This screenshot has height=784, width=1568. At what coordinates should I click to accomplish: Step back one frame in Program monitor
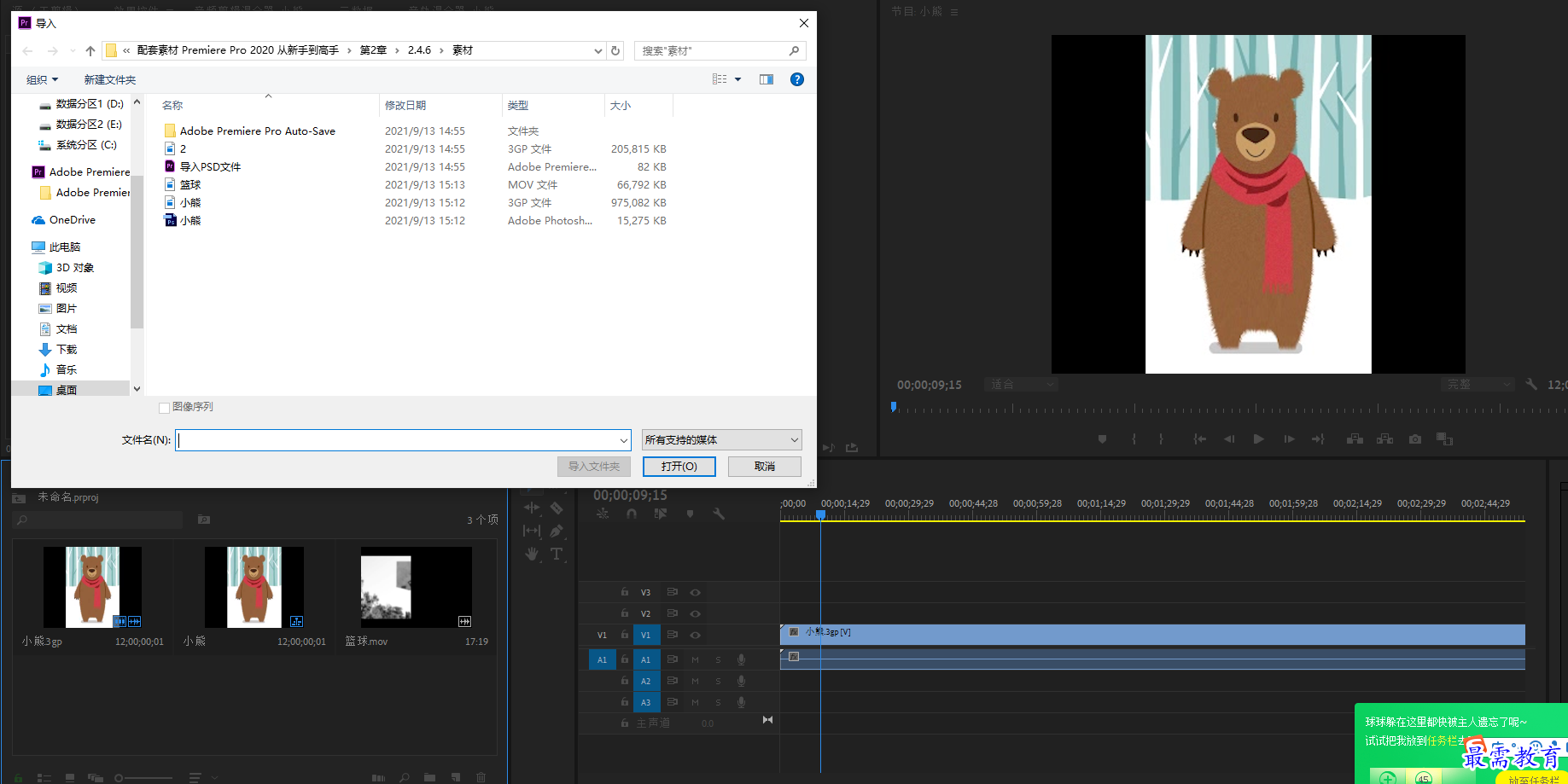(x=1229, y=438)
